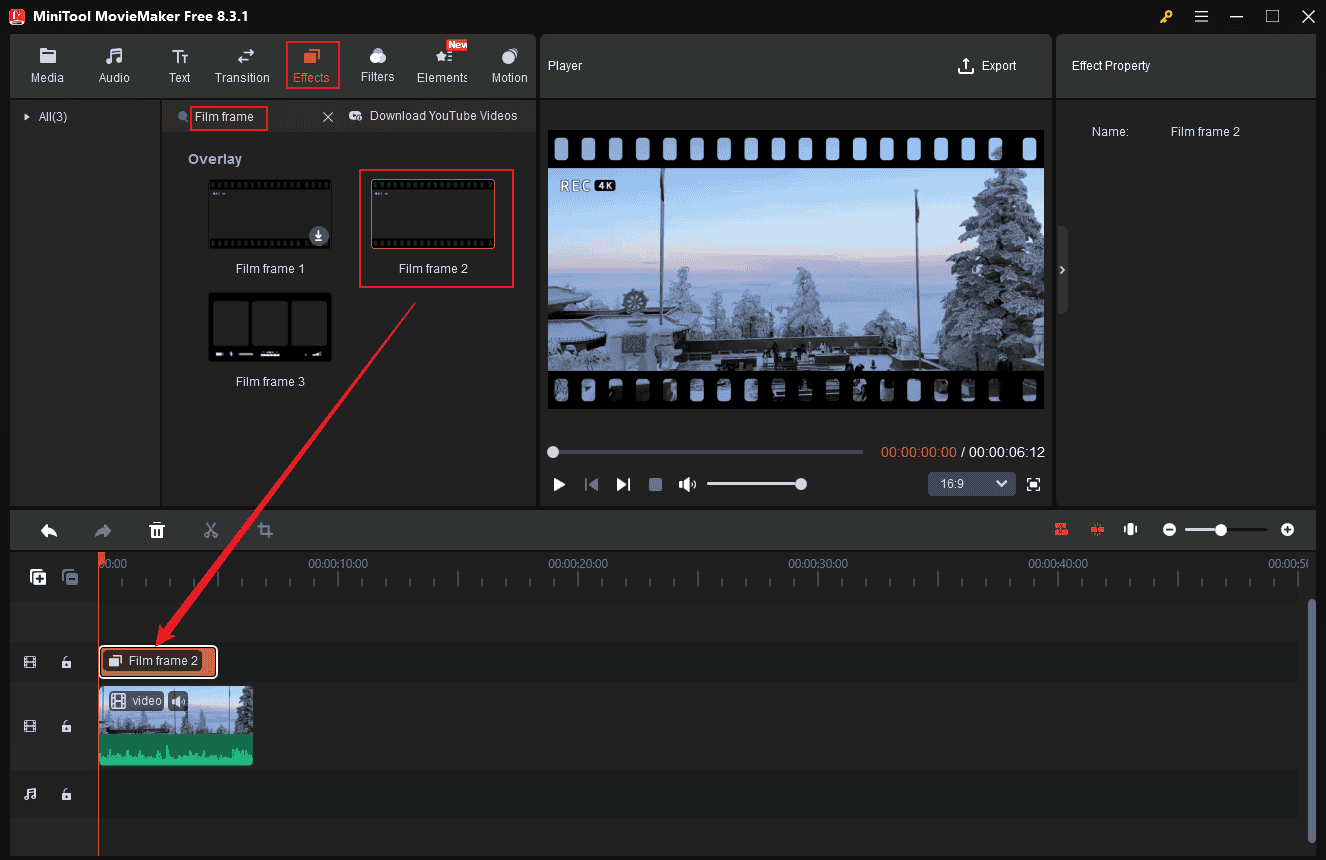Image resolution: width=1326 pixels, height=860 pixels.
Task: Open the Effects panel
Action: pos(312,65)
